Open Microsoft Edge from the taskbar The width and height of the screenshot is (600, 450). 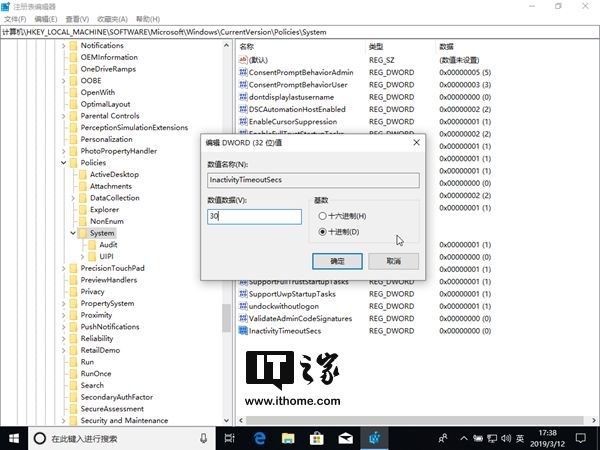point(259,438)
